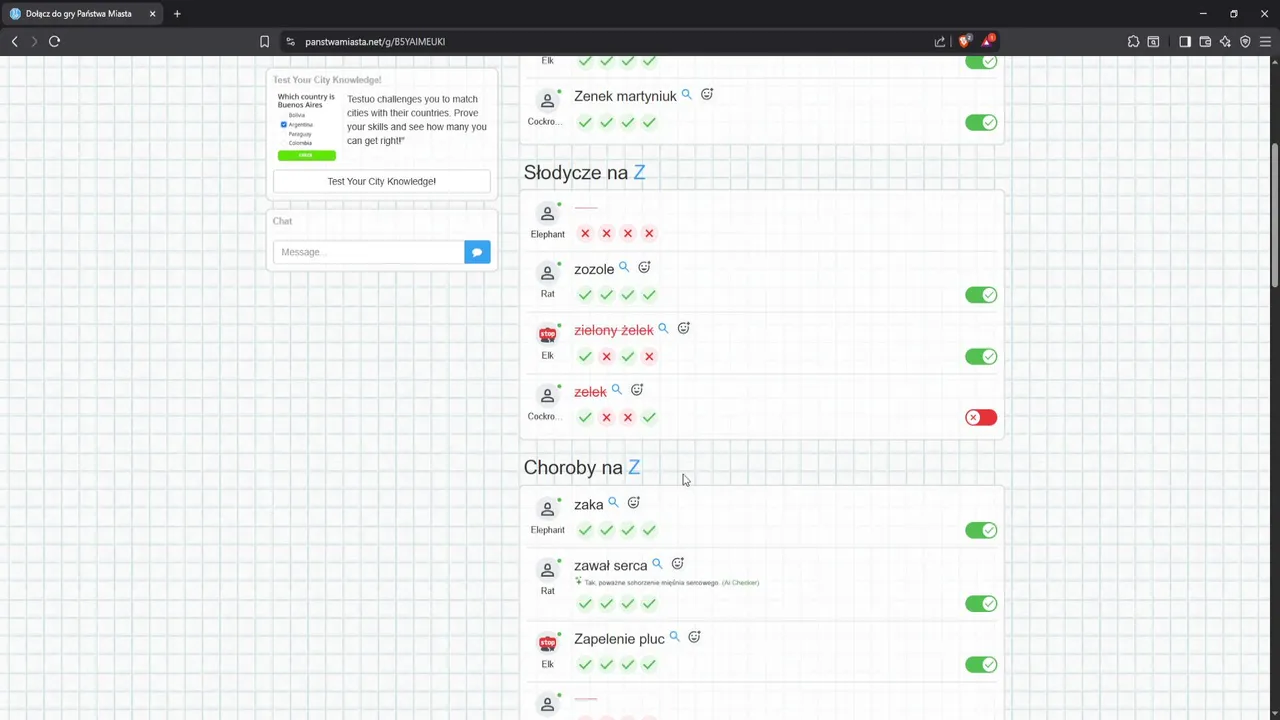React with emoji to 'zielony żelek'
Viewport: 1280px width, 720px height.
click(x=684, y=328)
